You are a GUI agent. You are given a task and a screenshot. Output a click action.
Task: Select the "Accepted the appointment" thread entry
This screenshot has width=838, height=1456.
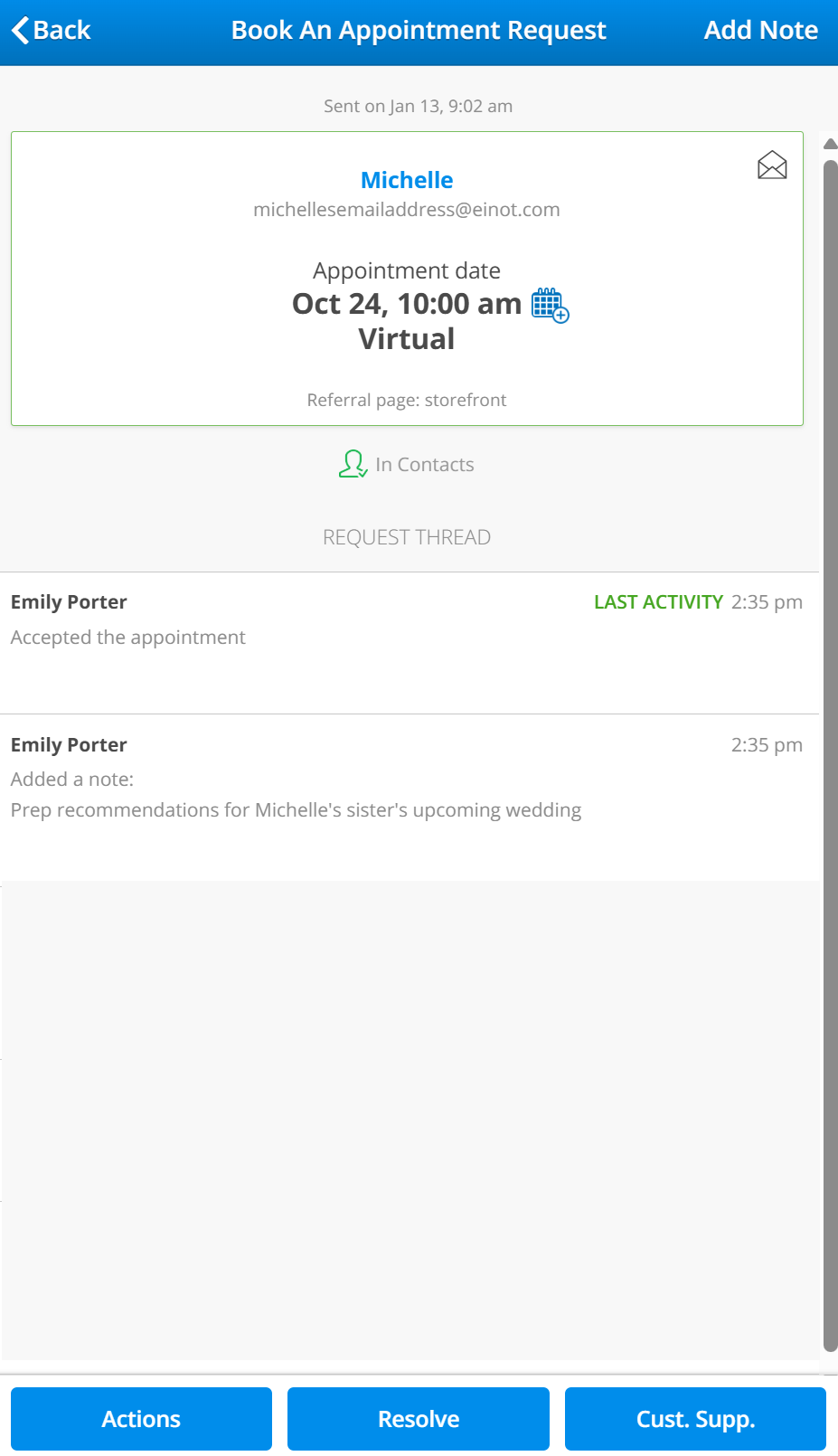click(x=128, y=638)
